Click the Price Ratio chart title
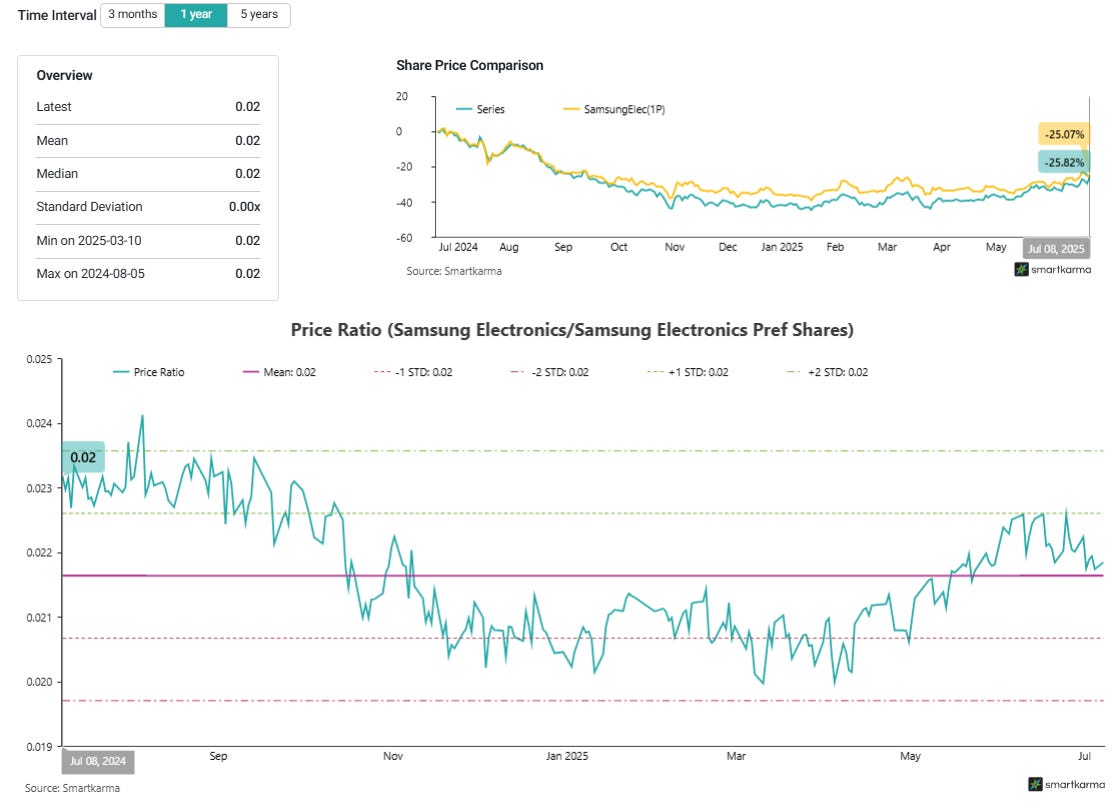This screenshot has height=810, width=1118. point(572,329)
